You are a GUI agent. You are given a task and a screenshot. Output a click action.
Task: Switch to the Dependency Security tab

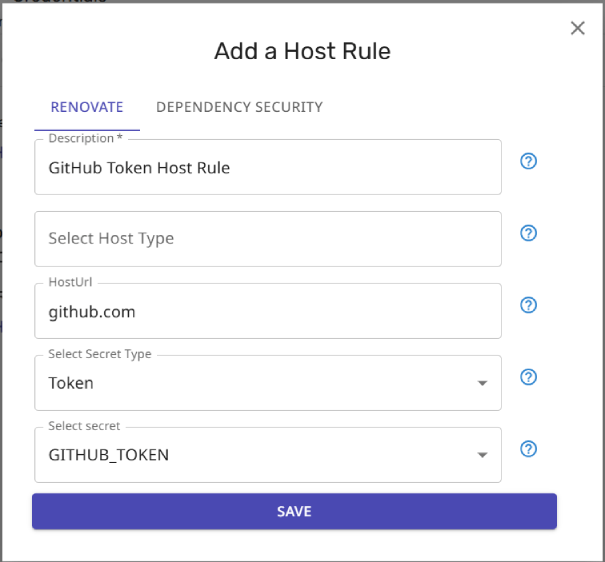click(239, 107)
